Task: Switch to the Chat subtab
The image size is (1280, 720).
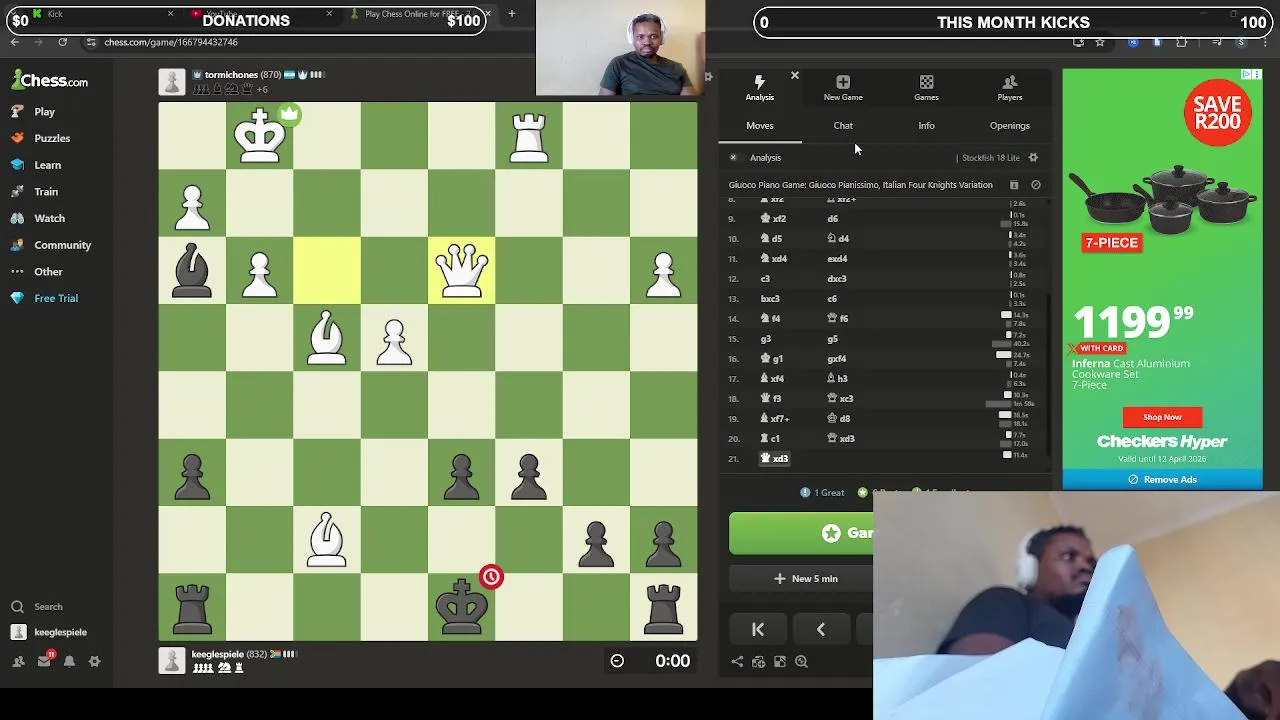Action: 843,126
